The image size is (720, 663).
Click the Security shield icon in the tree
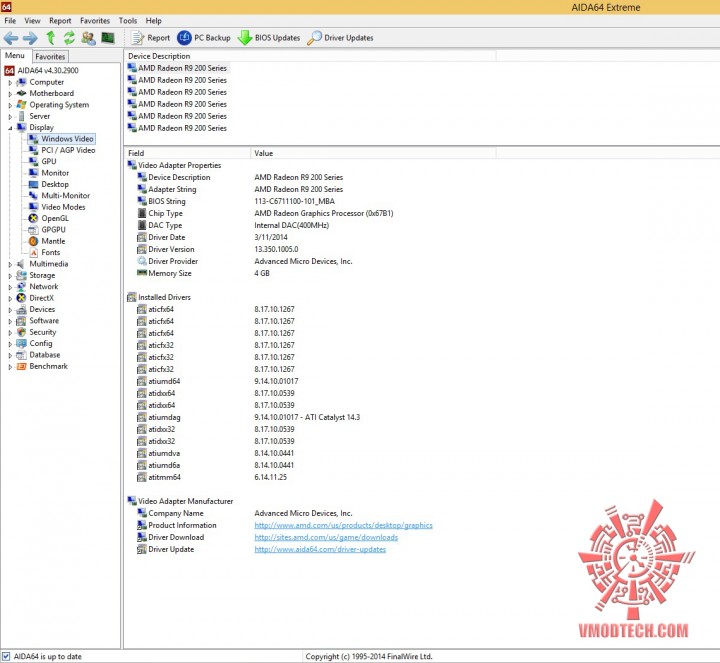pos(21,332)
